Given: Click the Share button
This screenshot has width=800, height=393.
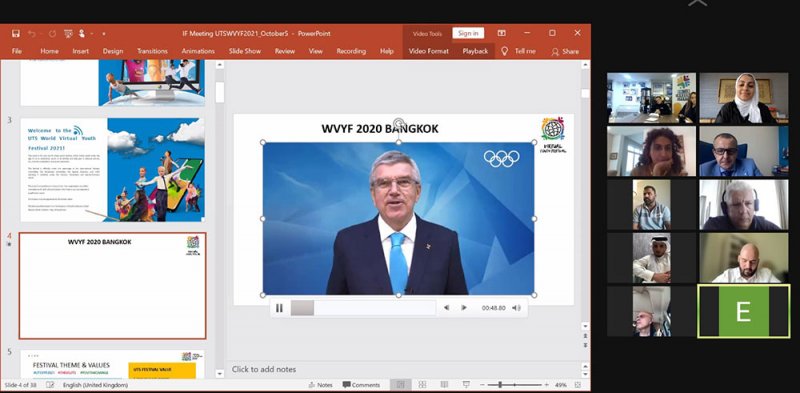Looking at the screenshot, I should tap(565, 51).
